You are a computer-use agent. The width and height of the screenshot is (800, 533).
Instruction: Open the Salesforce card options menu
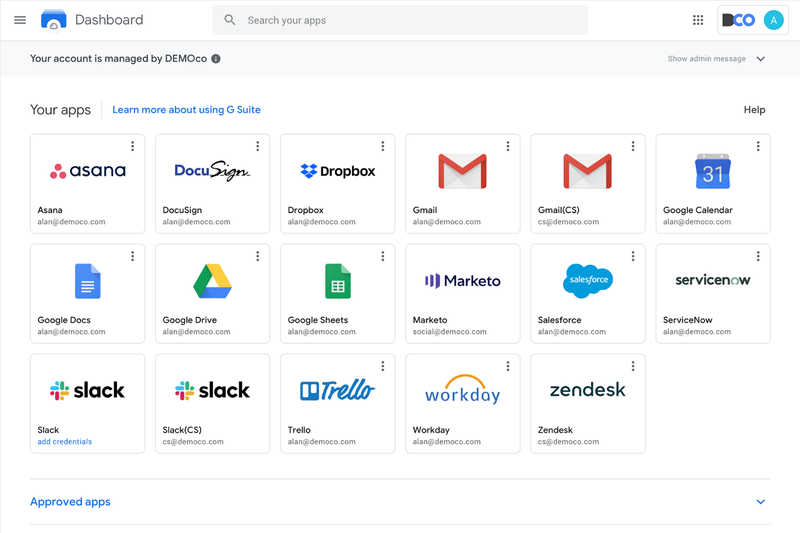coord(633,256)
